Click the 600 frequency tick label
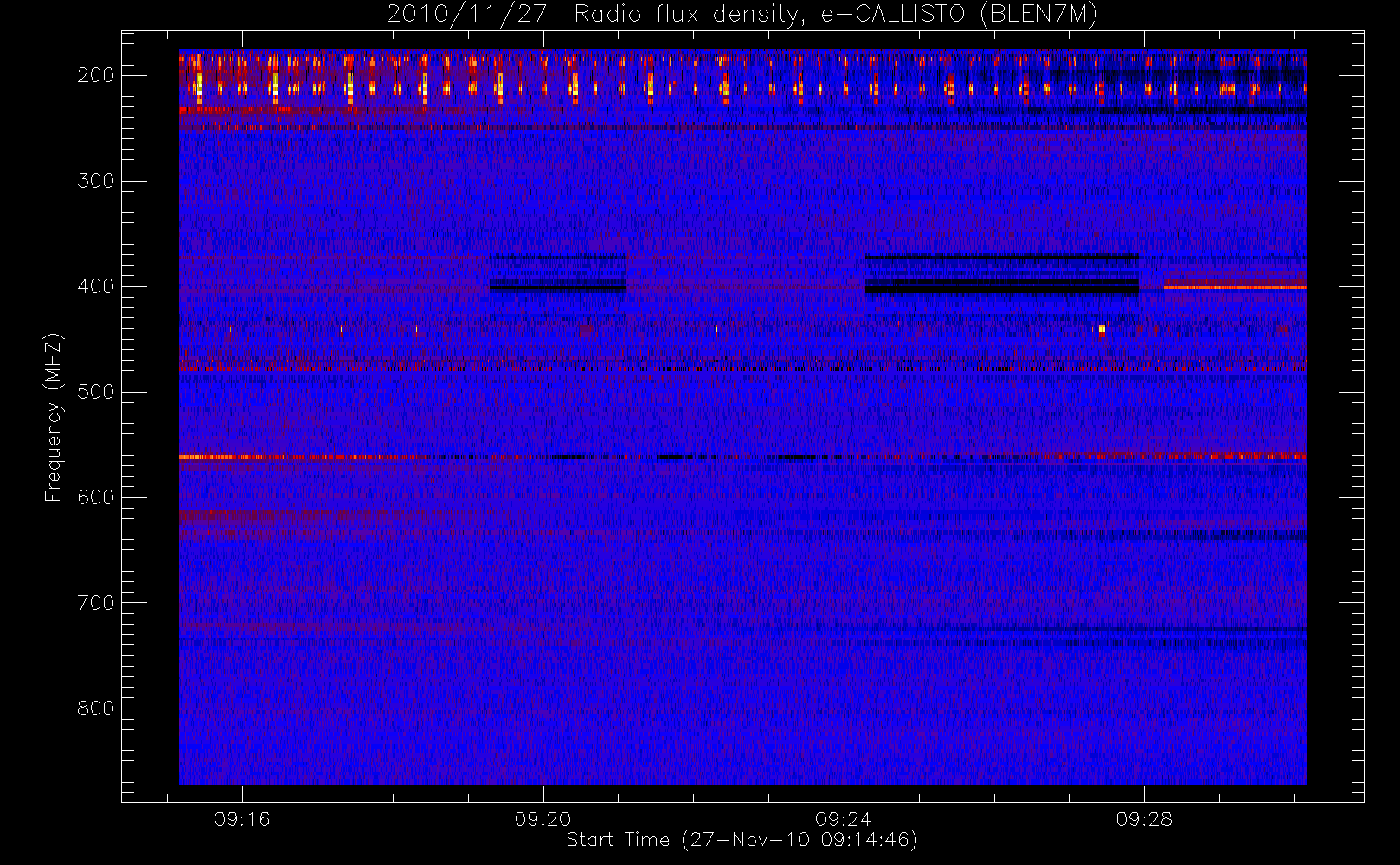 pyautogui.click(x=96, y=497)
